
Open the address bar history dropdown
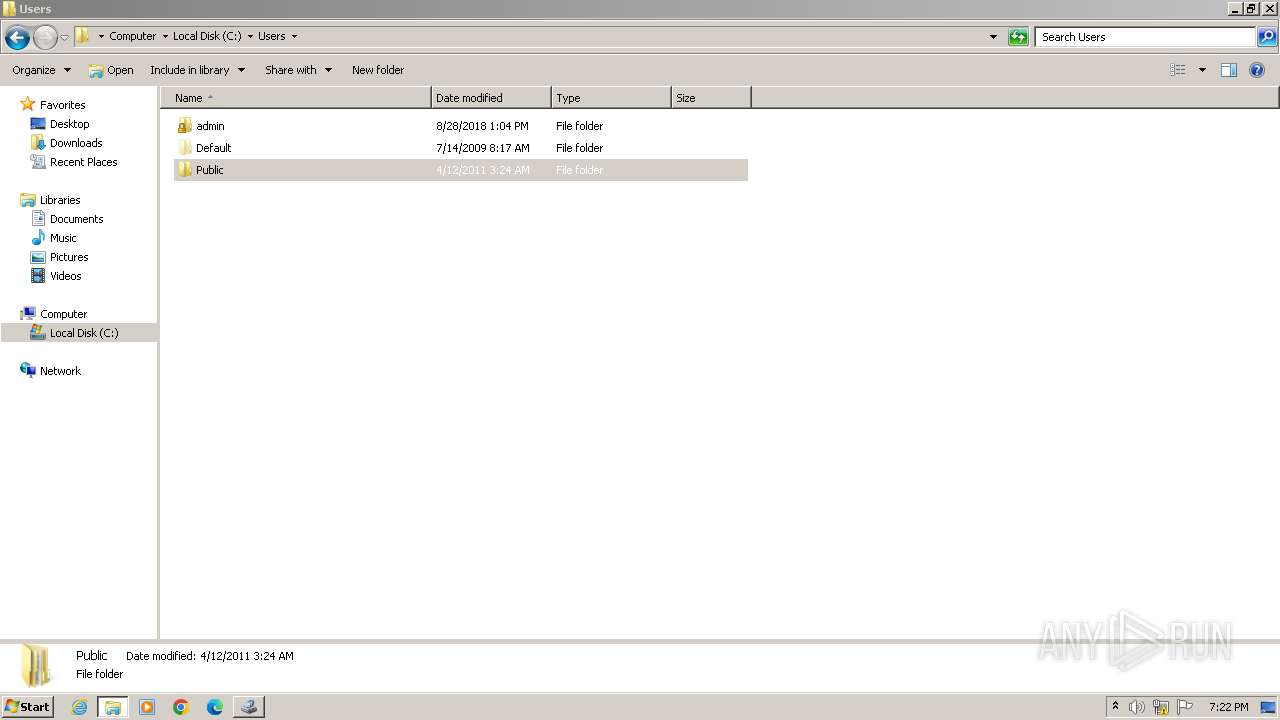coord(993,37)
